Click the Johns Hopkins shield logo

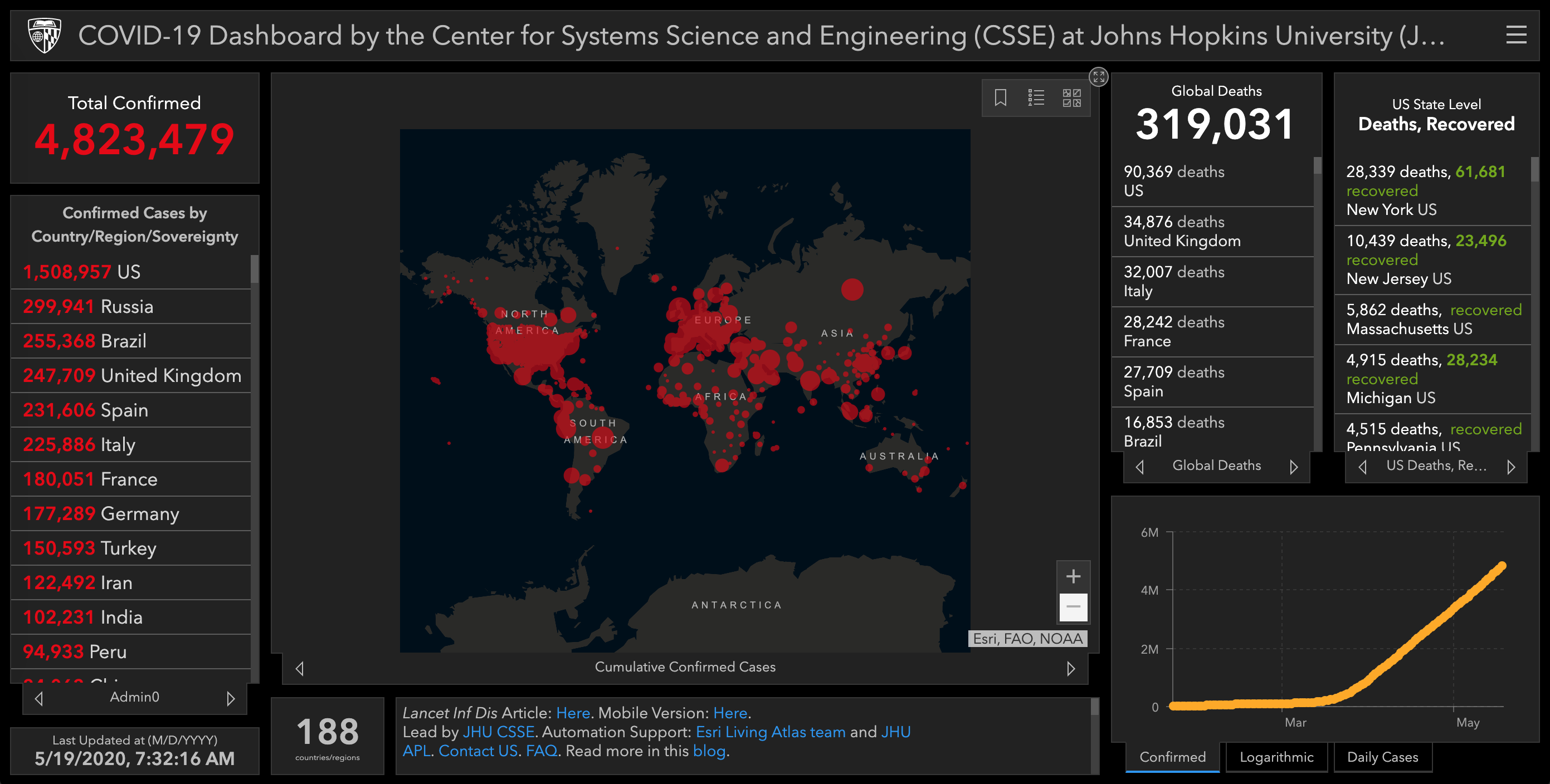pos(45,36)
